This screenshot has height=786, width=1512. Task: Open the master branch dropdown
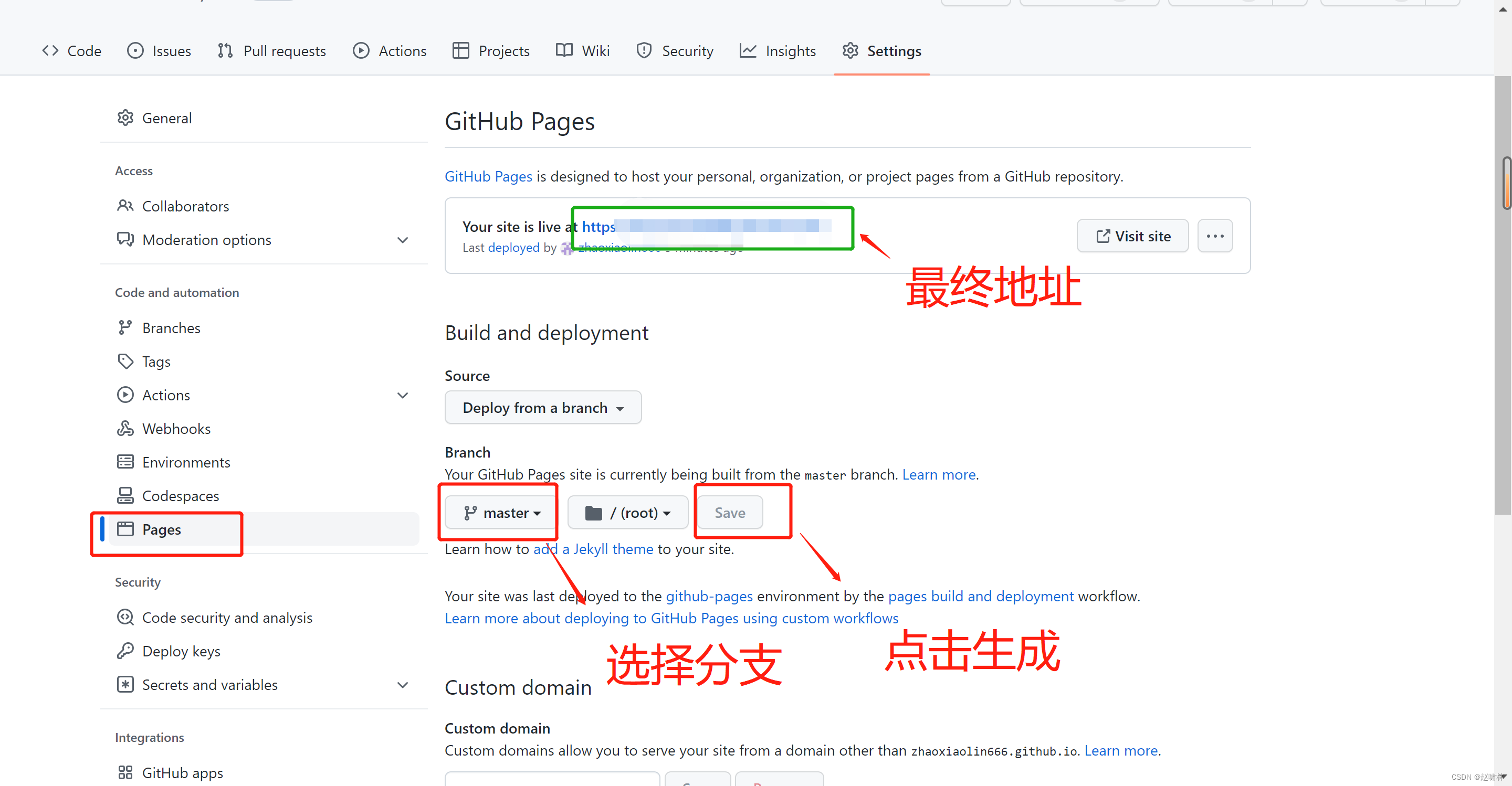click(501, 513)
